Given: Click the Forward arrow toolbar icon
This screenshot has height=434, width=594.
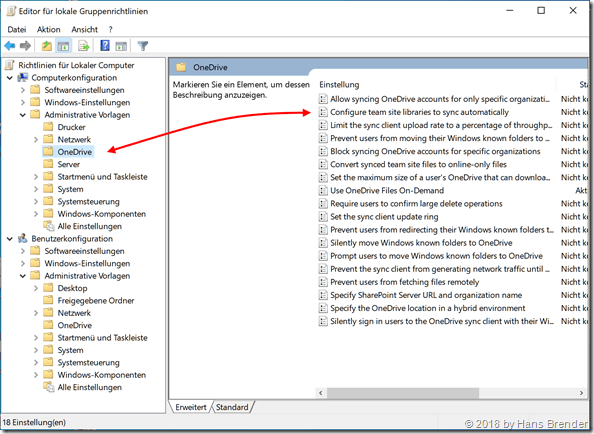Looking at the screenshot, I should click(x=25, y=46).
